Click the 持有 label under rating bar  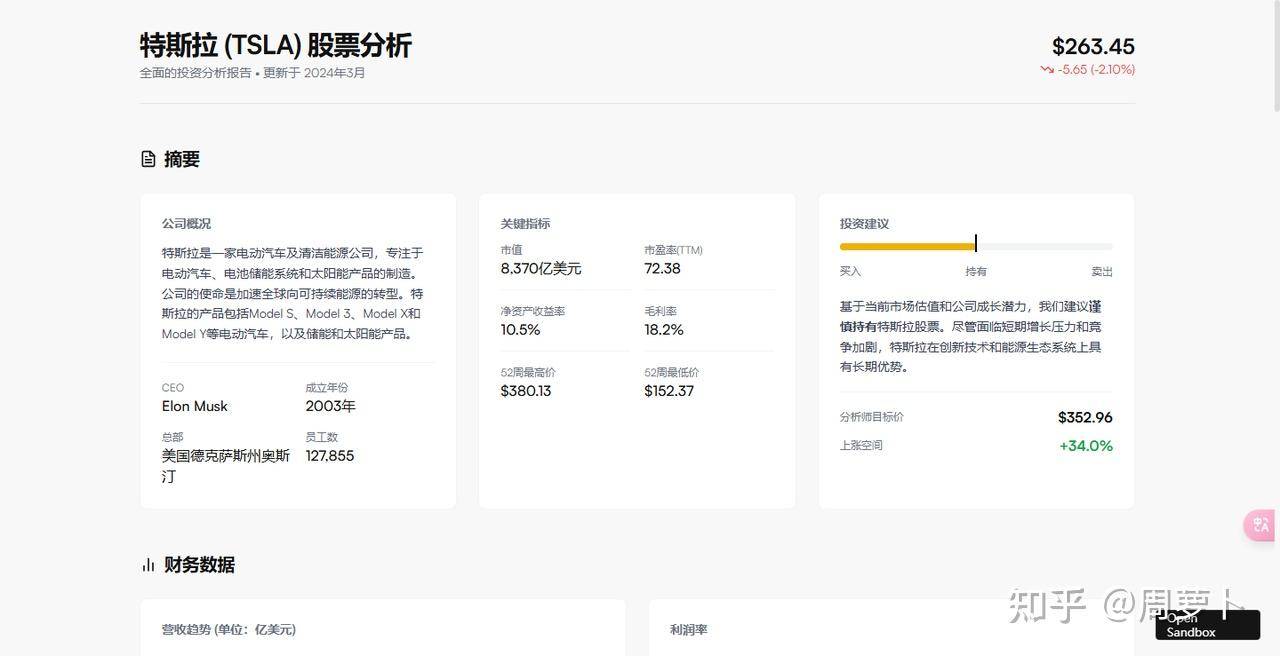pos(976,272)
